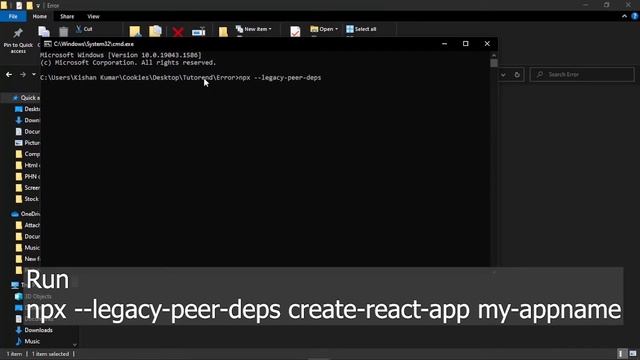640x360 pixels.
Task: Open Music under This PC
Action: pyautogui.click(x=28, y=341)
